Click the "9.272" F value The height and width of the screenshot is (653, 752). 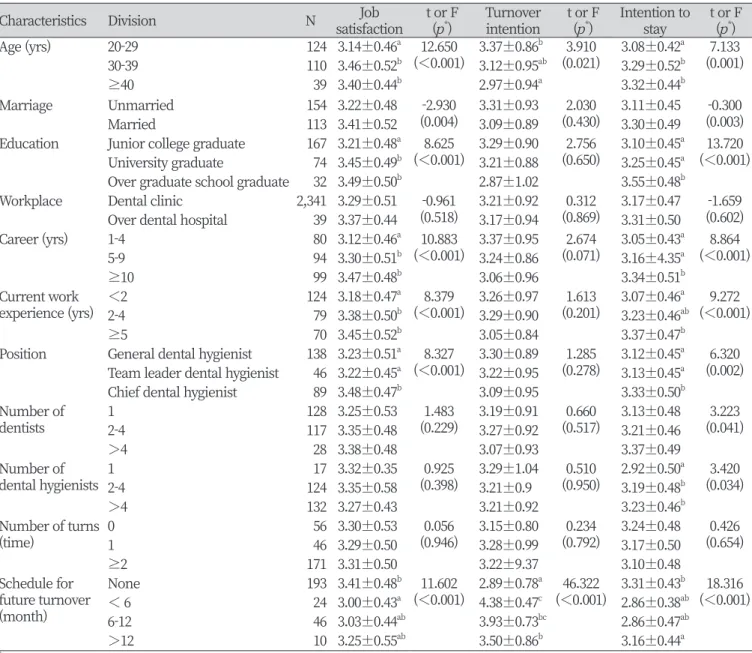(724, 296)
